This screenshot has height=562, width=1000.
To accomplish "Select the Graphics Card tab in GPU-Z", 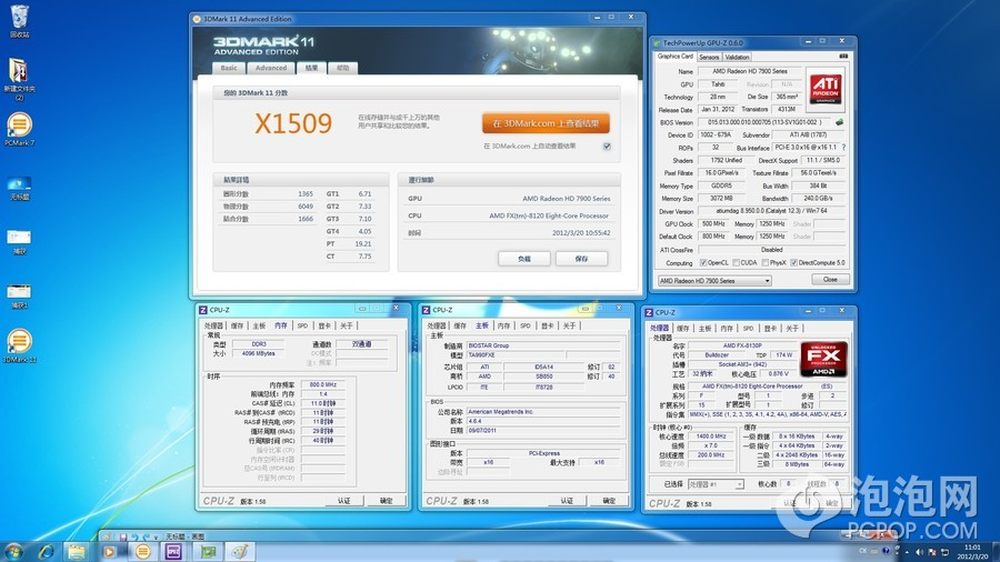I will pyautogui.click(x=675, y=56).
